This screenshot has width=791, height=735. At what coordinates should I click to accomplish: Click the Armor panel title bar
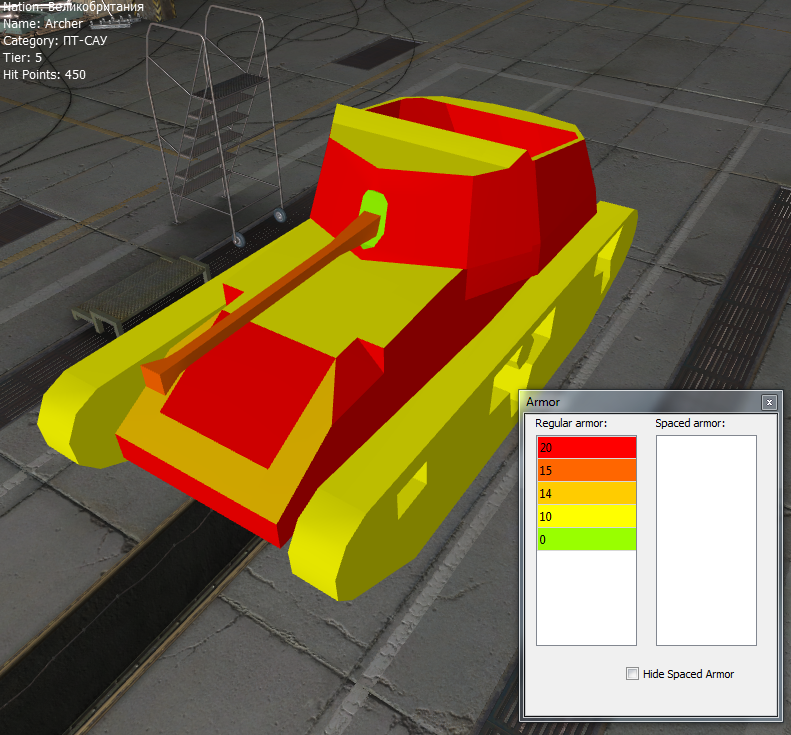point(640,402)
